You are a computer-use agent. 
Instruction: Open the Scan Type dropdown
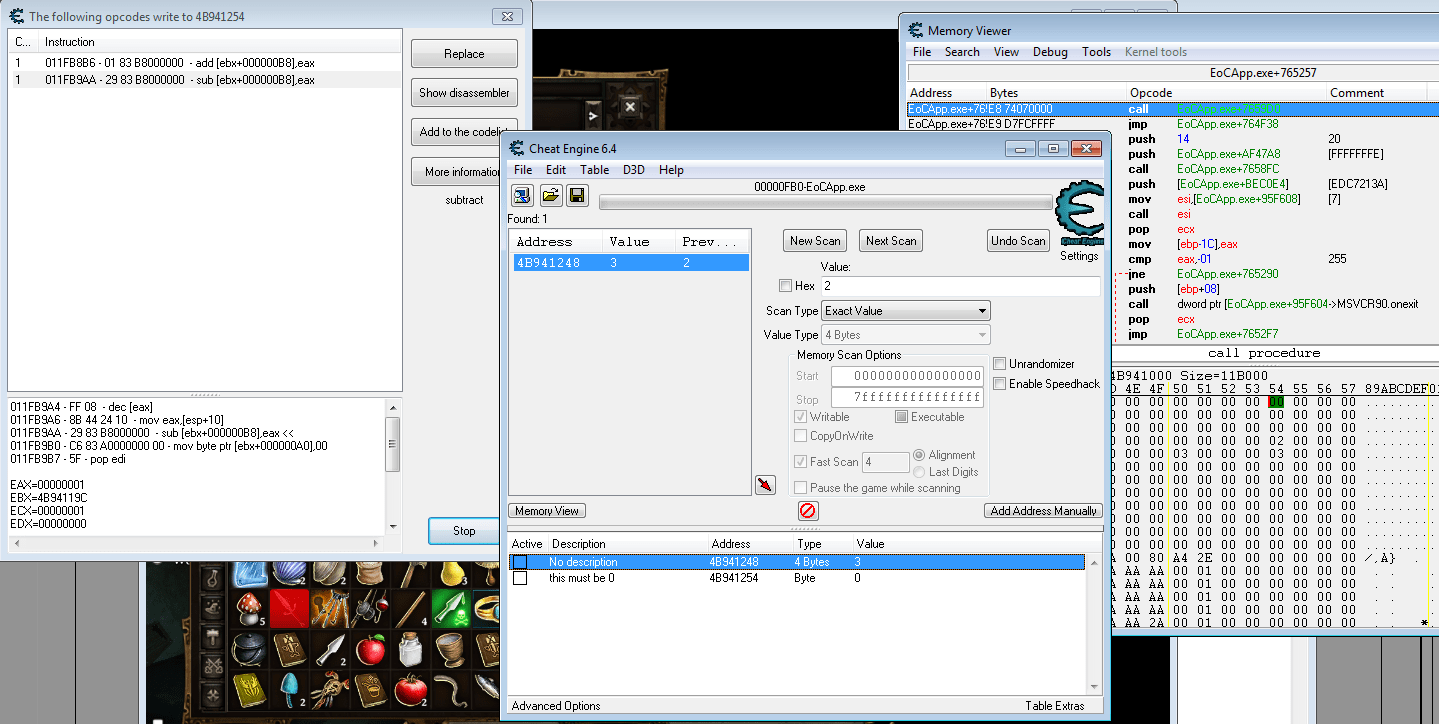[905, 311]
